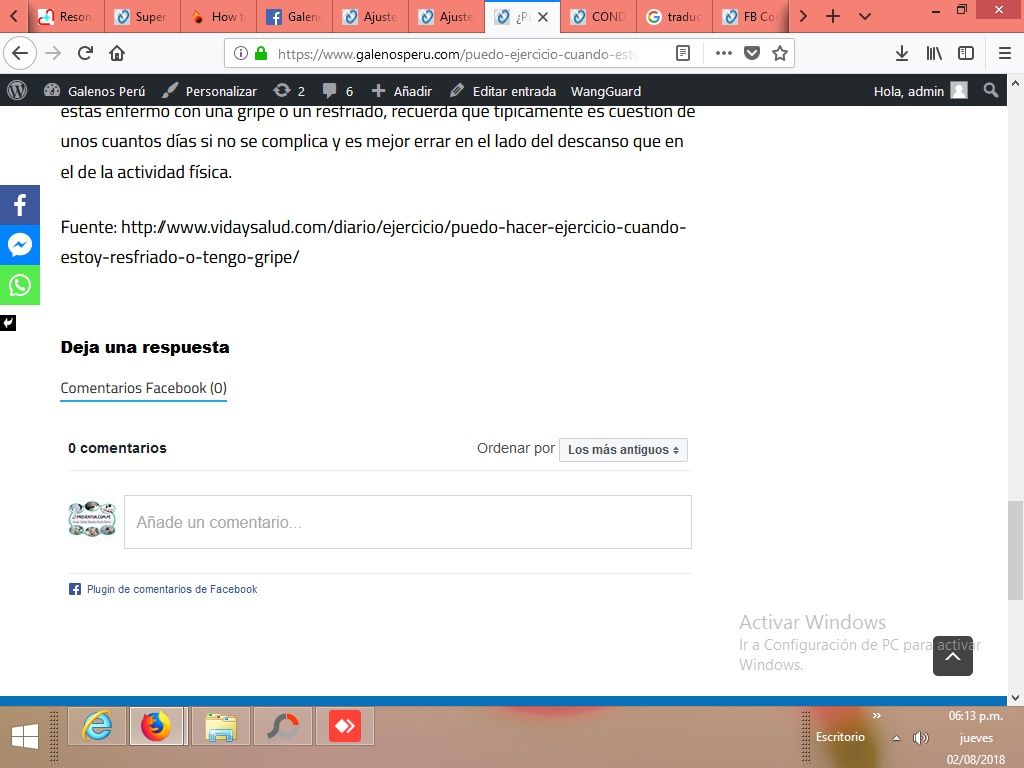Viewport: 1024px width, 768px height.
Task: Click the page vertical scrollbar thumb
Action: [x=1015, y=550]
